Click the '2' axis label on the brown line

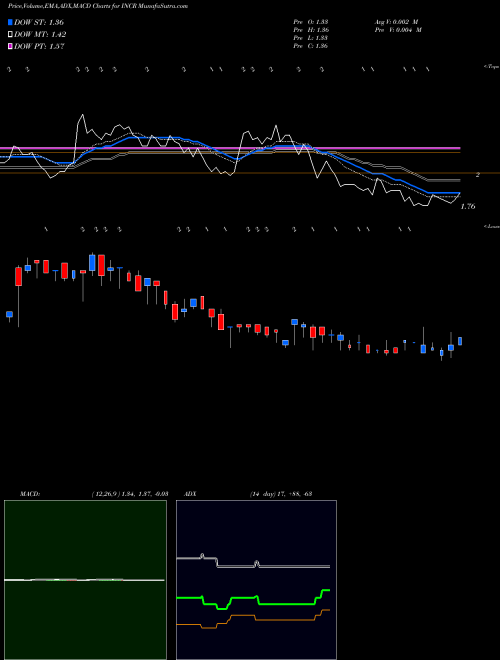(x=478, y=175)
